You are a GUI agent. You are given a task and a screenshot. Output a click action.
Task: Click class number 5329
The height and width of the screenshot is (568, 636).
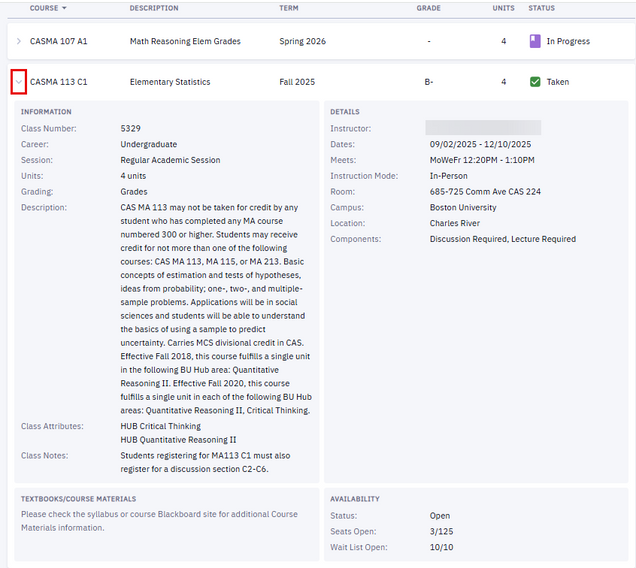pyautogui.click(x=130, y=129)
